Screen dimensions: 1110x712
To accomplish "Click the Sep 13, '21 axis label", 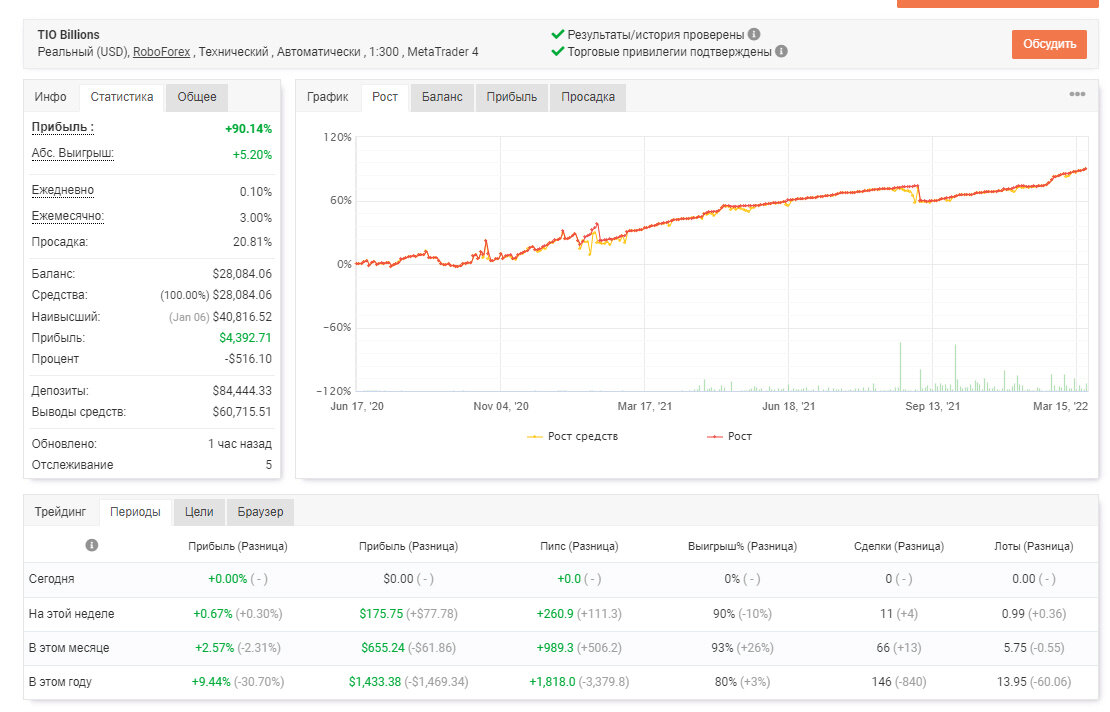I will (x=932, y=406).
